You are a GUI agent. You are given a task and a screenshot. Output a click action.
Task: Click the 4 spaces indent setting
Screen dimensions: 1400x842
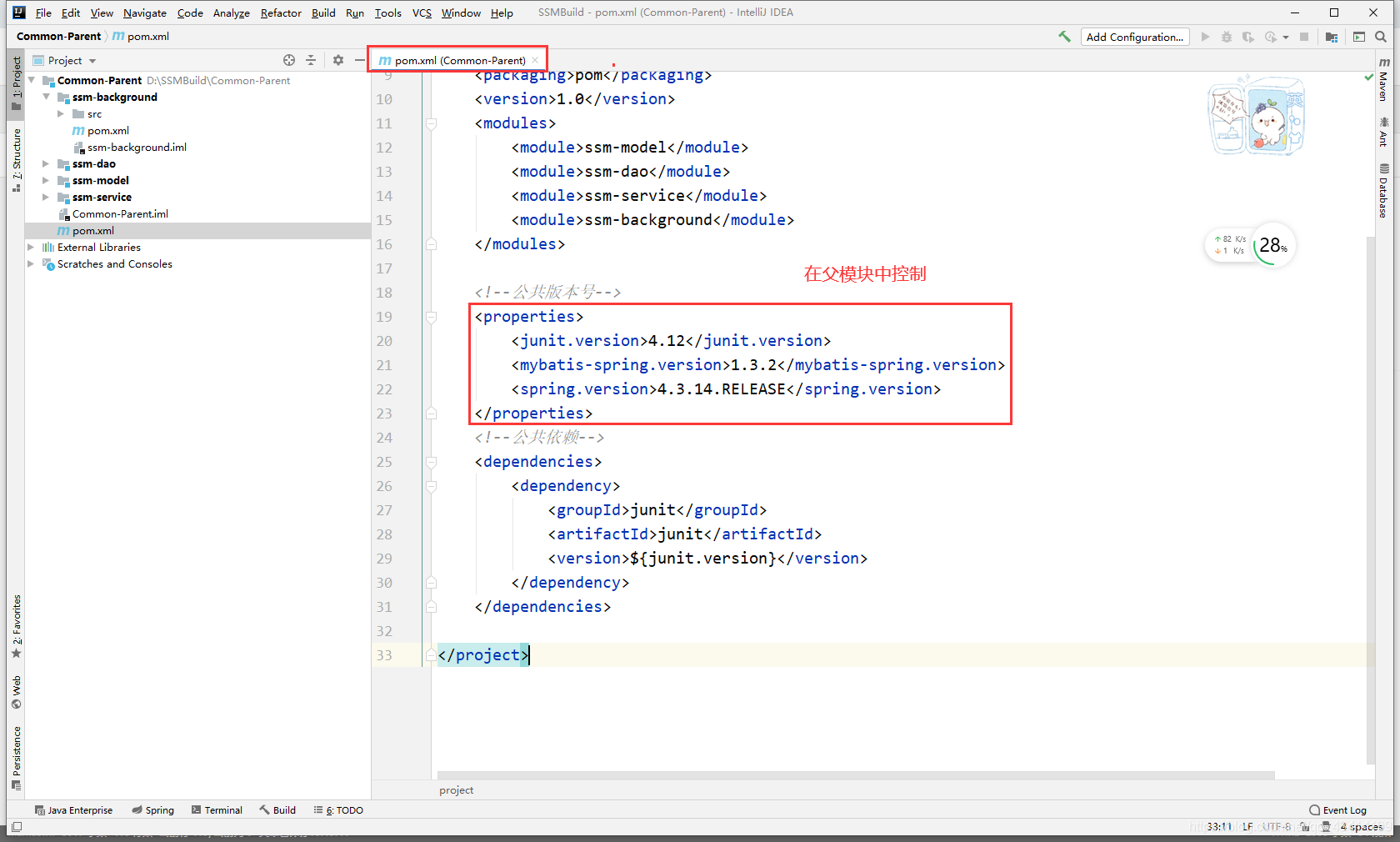point(1361,827)
